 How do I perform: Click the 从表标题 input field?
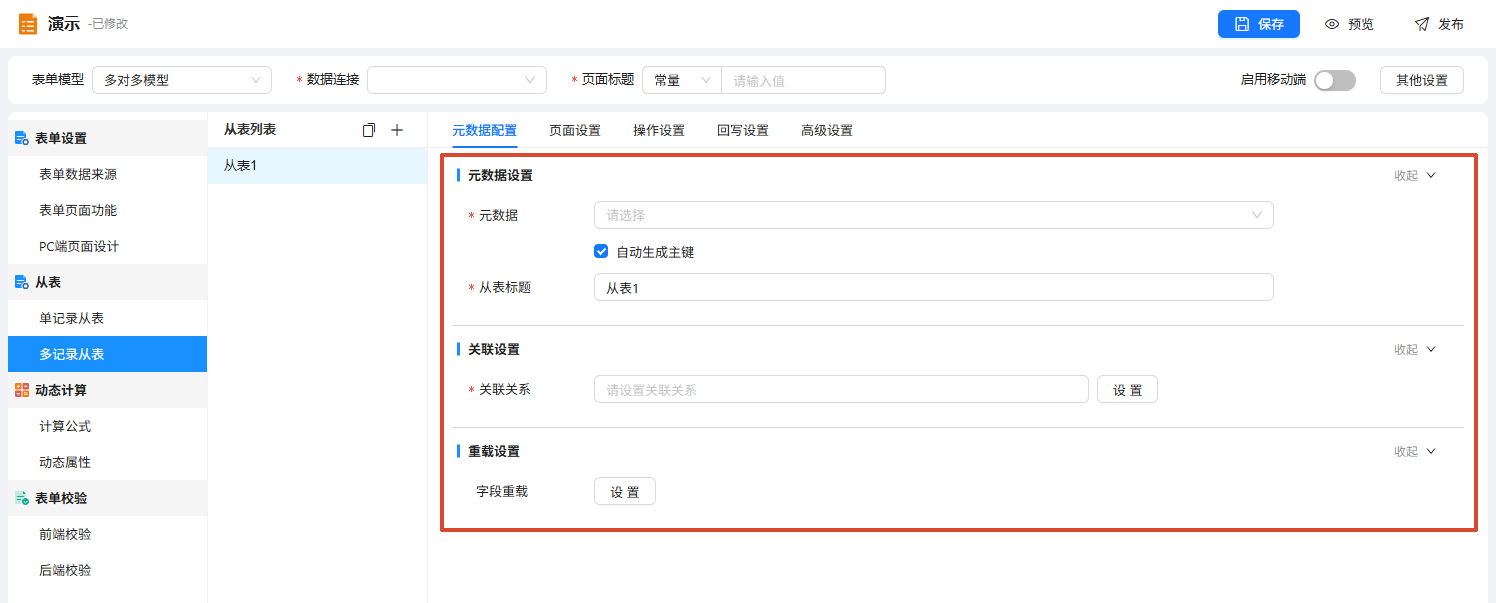click(x=934, y=287)
